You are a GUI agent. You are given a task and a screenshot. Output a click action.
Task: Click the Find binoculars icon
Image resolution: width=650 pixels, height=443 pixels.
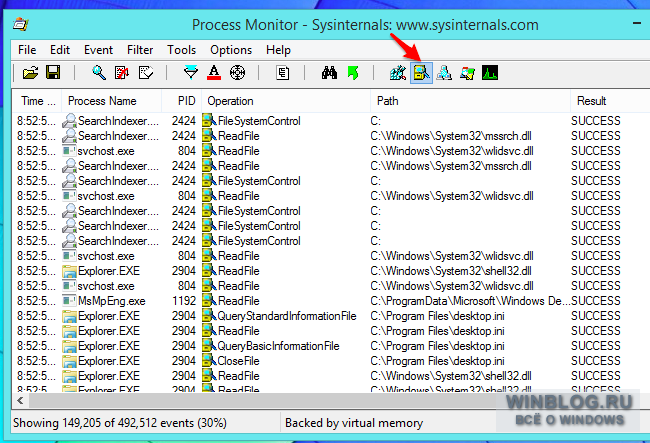click(329, 73)
